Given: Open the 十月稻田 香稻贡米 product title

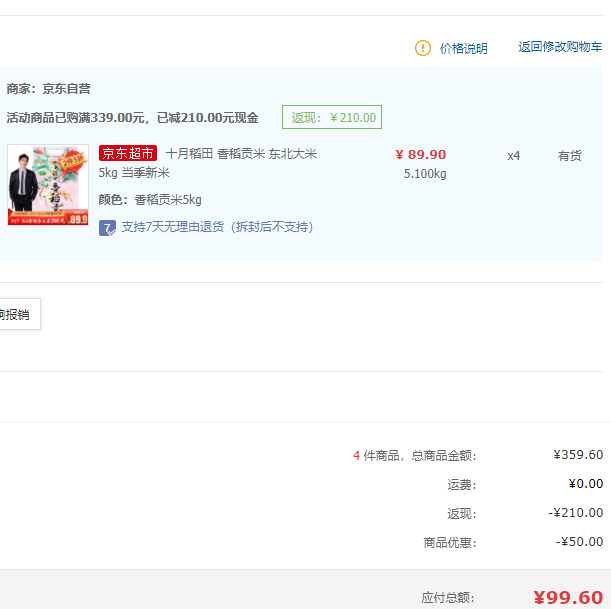Looking at the screenshot, I should [x=240, y=154].
